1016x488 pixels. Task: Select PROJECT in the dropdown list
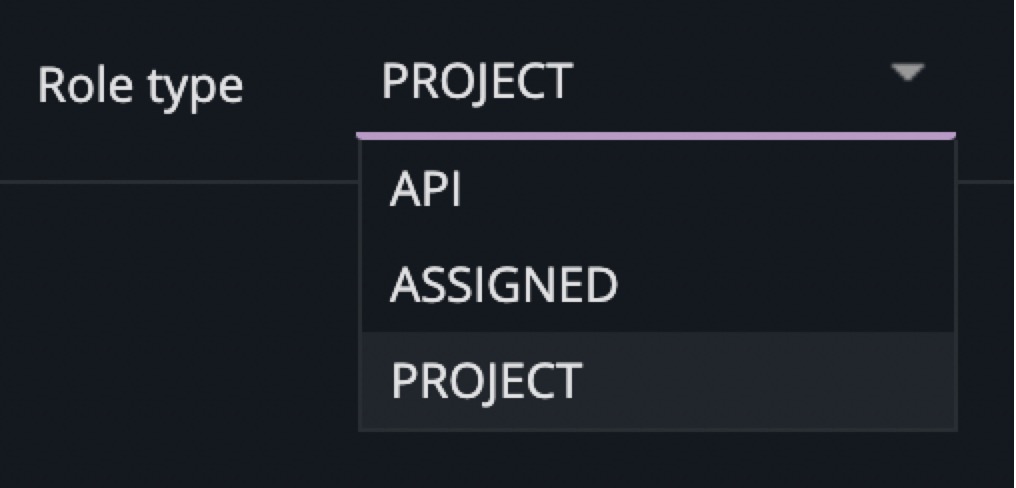(x=486, y=381)
